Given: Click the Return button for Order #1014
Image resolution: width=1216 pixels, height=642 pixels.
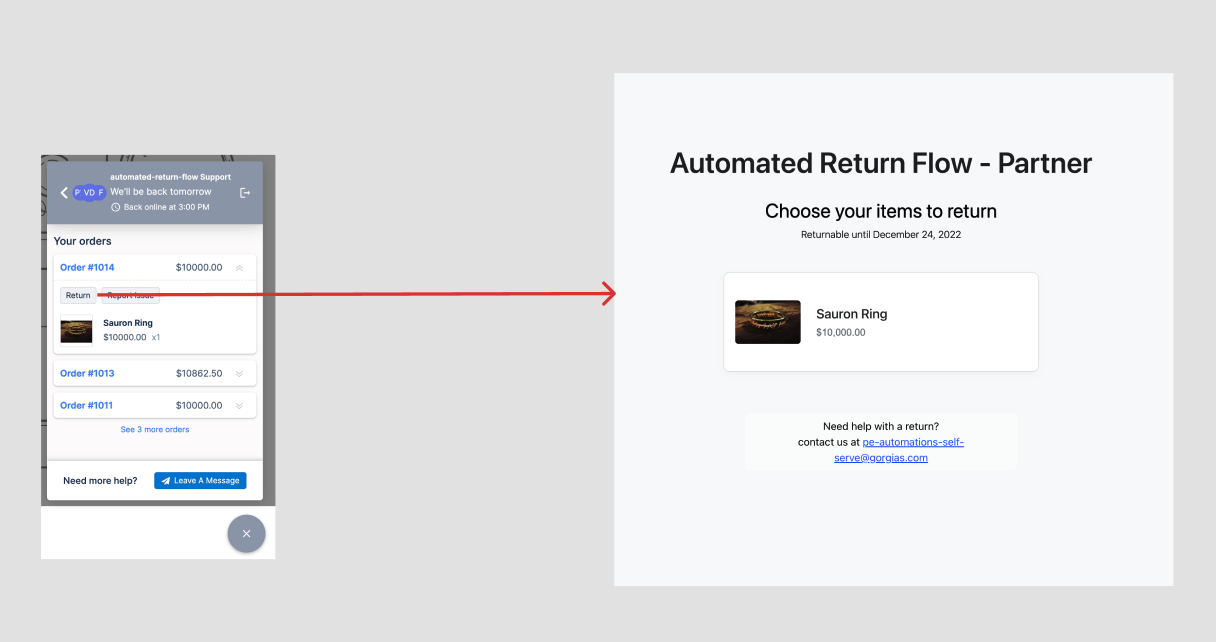Looking at the screenshot, I should coord(78,295).
